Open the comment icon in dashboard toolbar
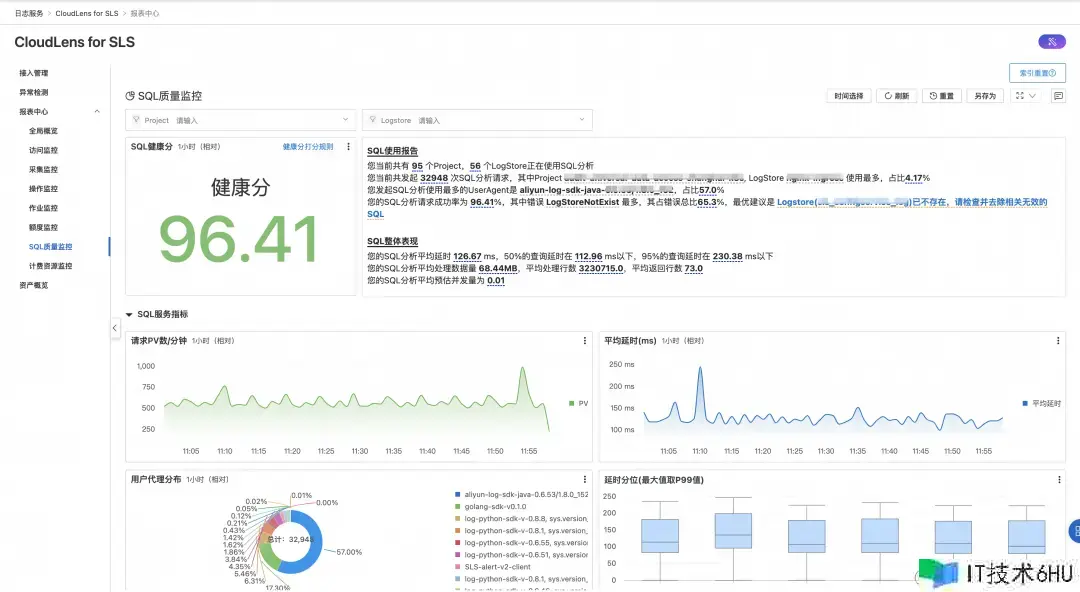The width and height of the screenshot is (1080, 592). [1058, 96]
